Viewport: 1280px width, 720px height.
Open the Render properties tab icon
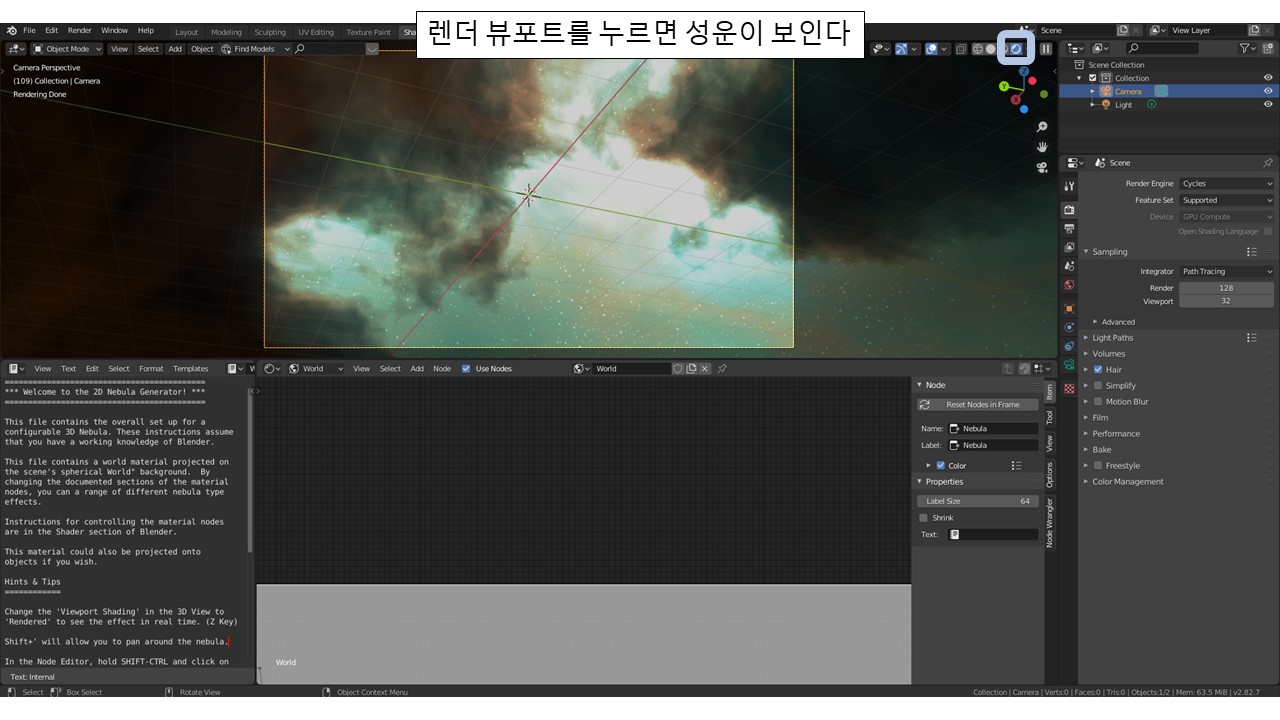1069,209
